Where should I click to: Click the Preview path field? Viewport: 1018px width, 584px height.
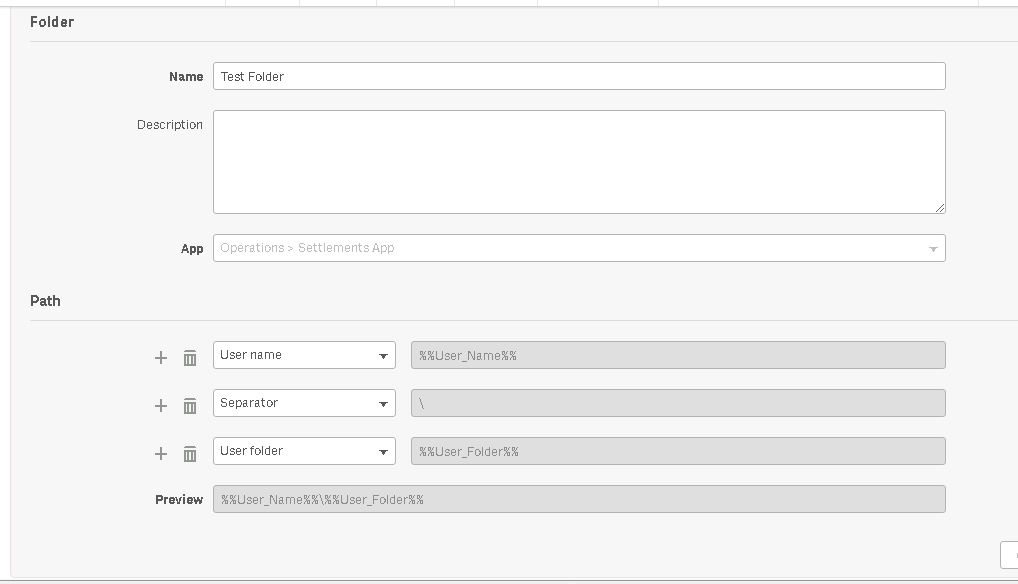pos(579,499)
